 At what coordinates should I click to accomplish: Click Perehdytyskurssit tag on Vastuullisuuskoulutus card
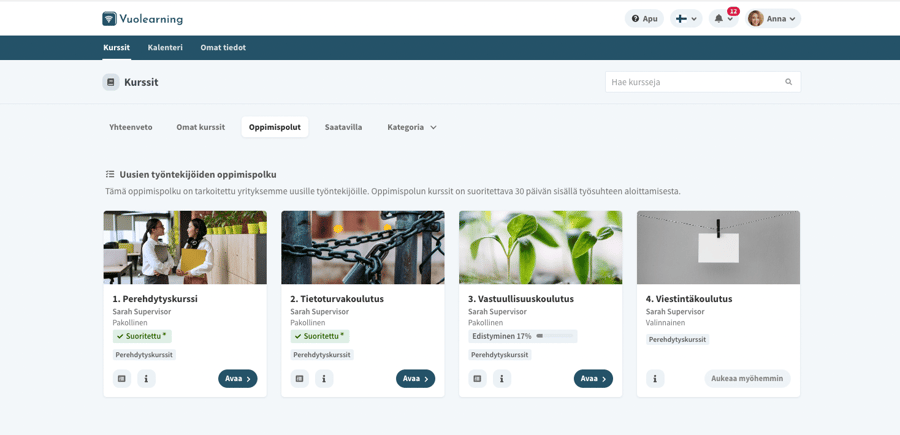[500, 355]
